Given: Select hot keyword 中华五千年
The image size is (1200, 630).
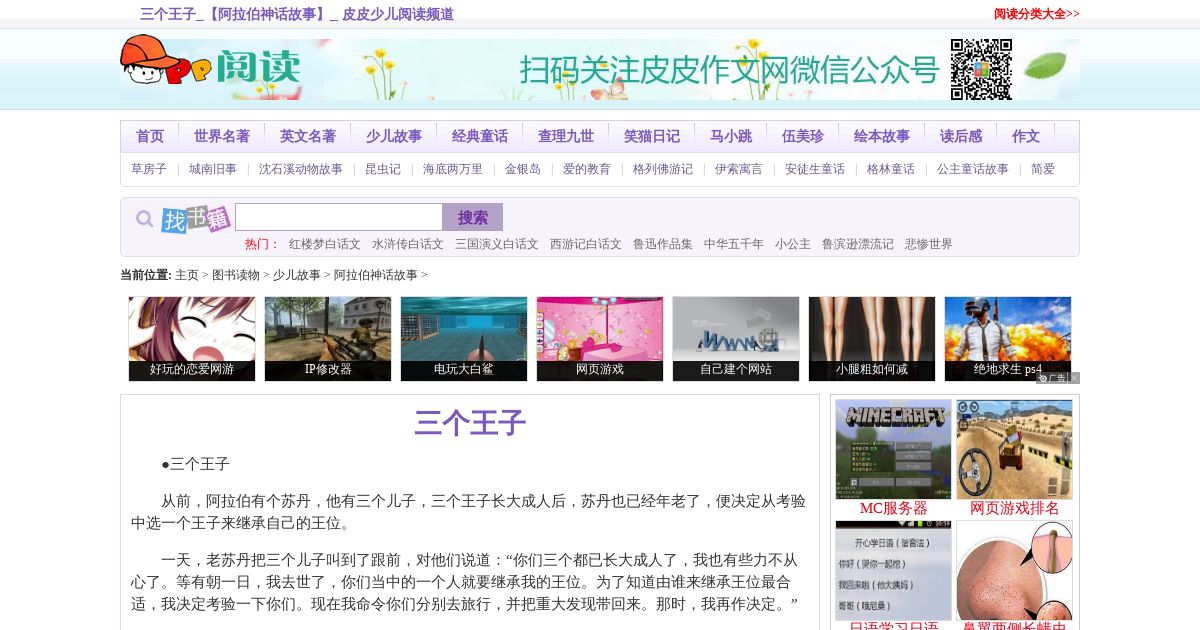Looking at the screenshot, I should 734,244.
